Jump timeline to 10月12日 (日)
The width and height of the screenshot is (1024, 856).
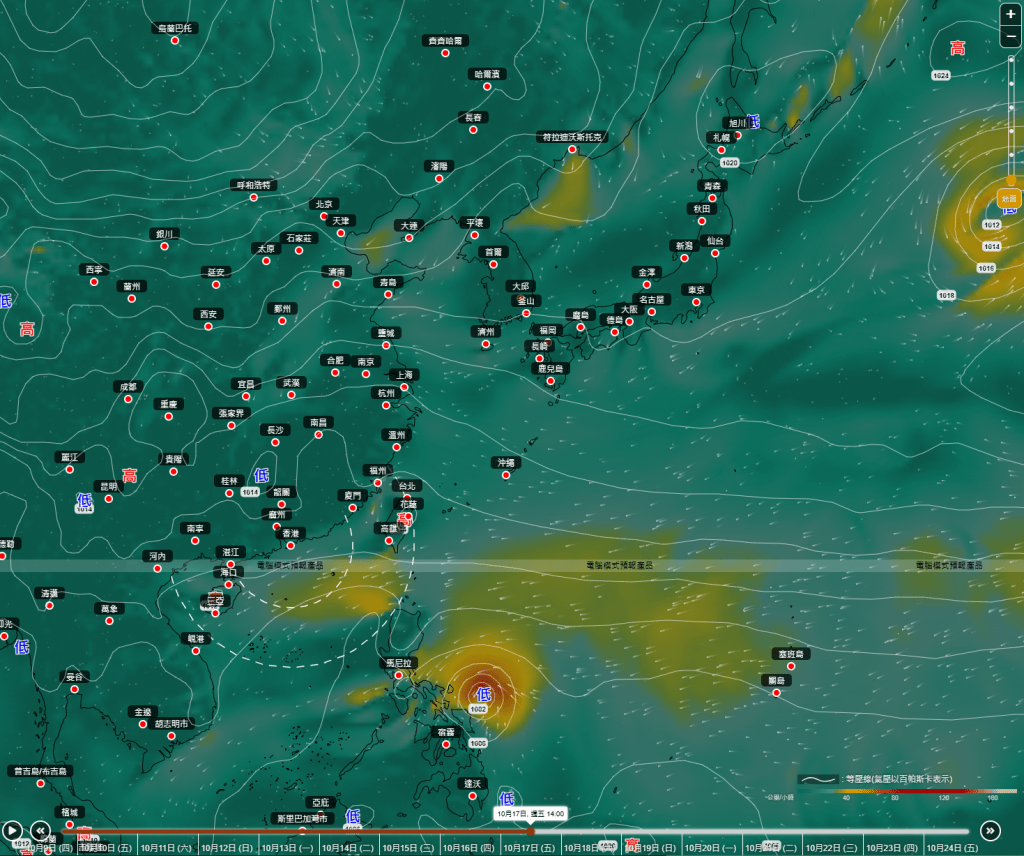[224, 848]
